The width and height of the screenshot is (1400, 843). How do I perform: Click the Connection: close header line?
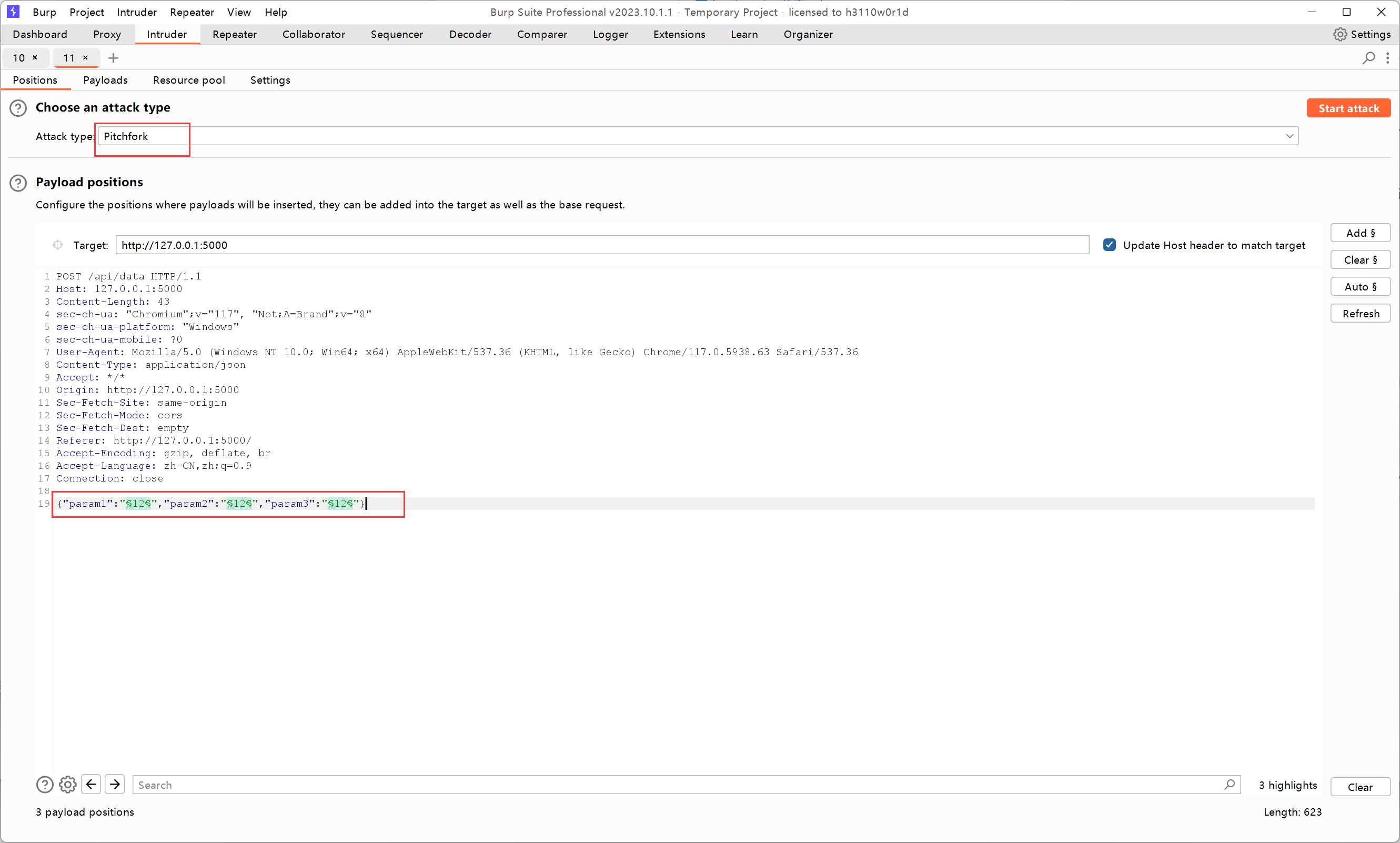109,478
